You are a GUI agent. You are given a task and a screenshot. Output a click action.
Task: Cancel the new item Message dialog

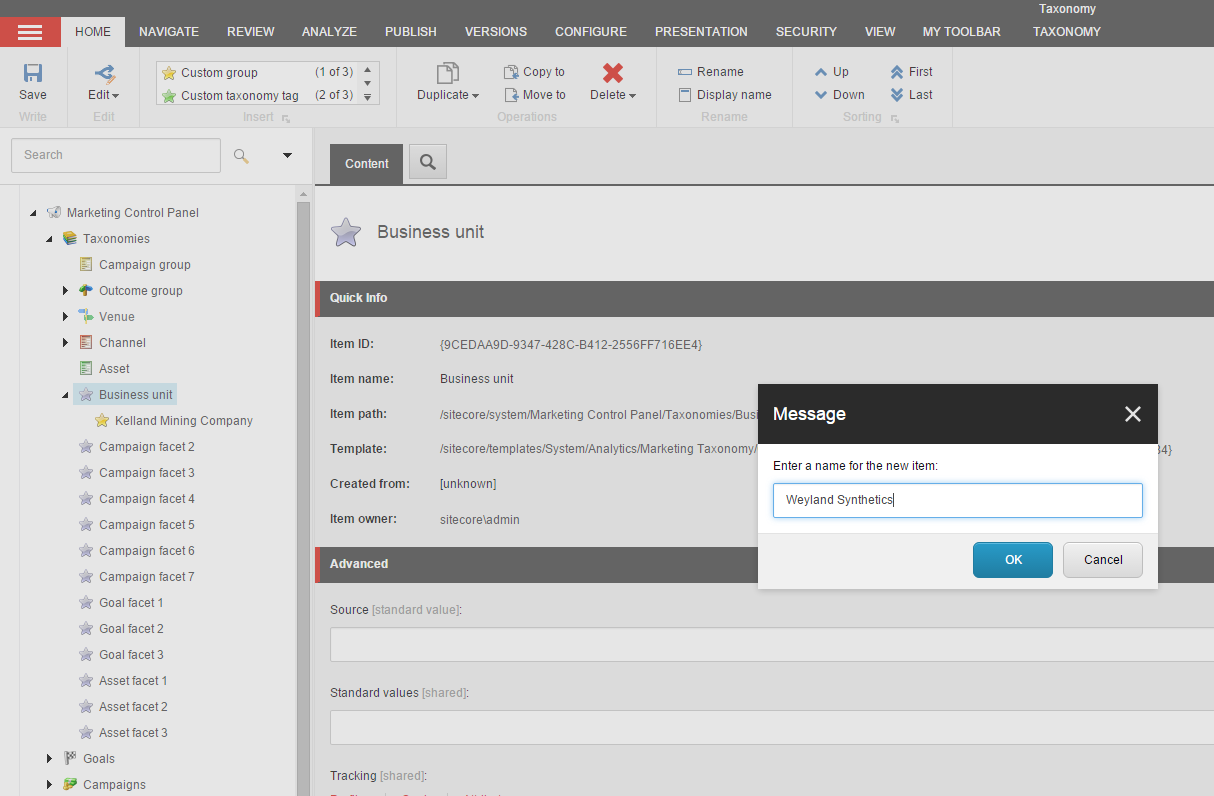[1103, 560]
